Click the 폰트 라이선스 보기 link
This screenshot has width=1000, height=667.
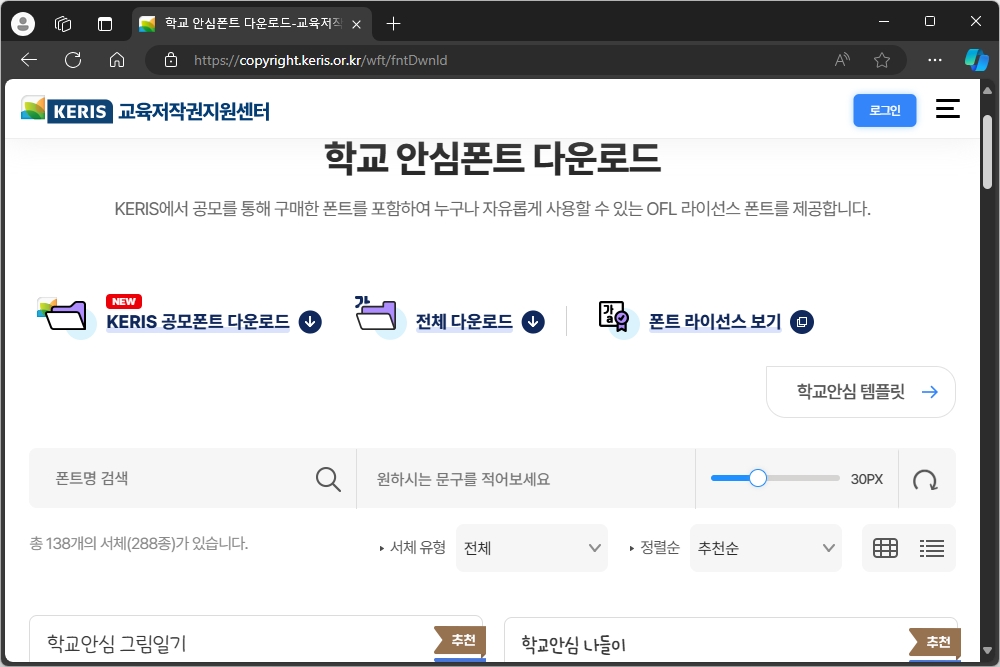tap(715, 321)
